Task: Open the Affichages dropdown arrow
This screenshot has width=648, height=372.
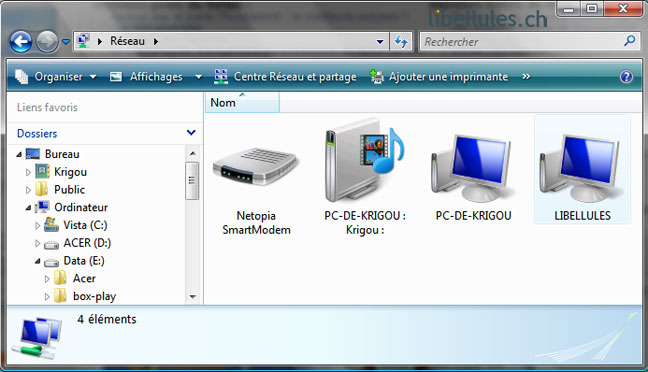Action: coord(198,77)
